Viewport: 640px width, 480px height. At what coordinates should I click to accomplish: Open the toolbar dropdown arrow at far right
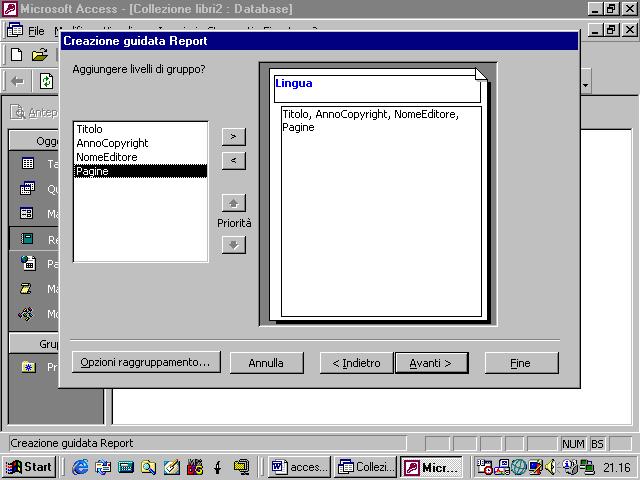(585, 85)
